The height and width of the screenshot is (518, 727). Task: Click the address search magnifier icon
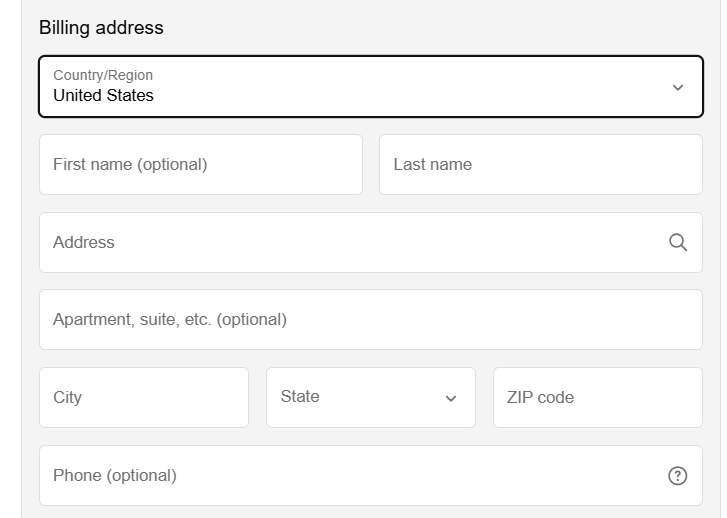pyautogui.click(x=678, y=242)
